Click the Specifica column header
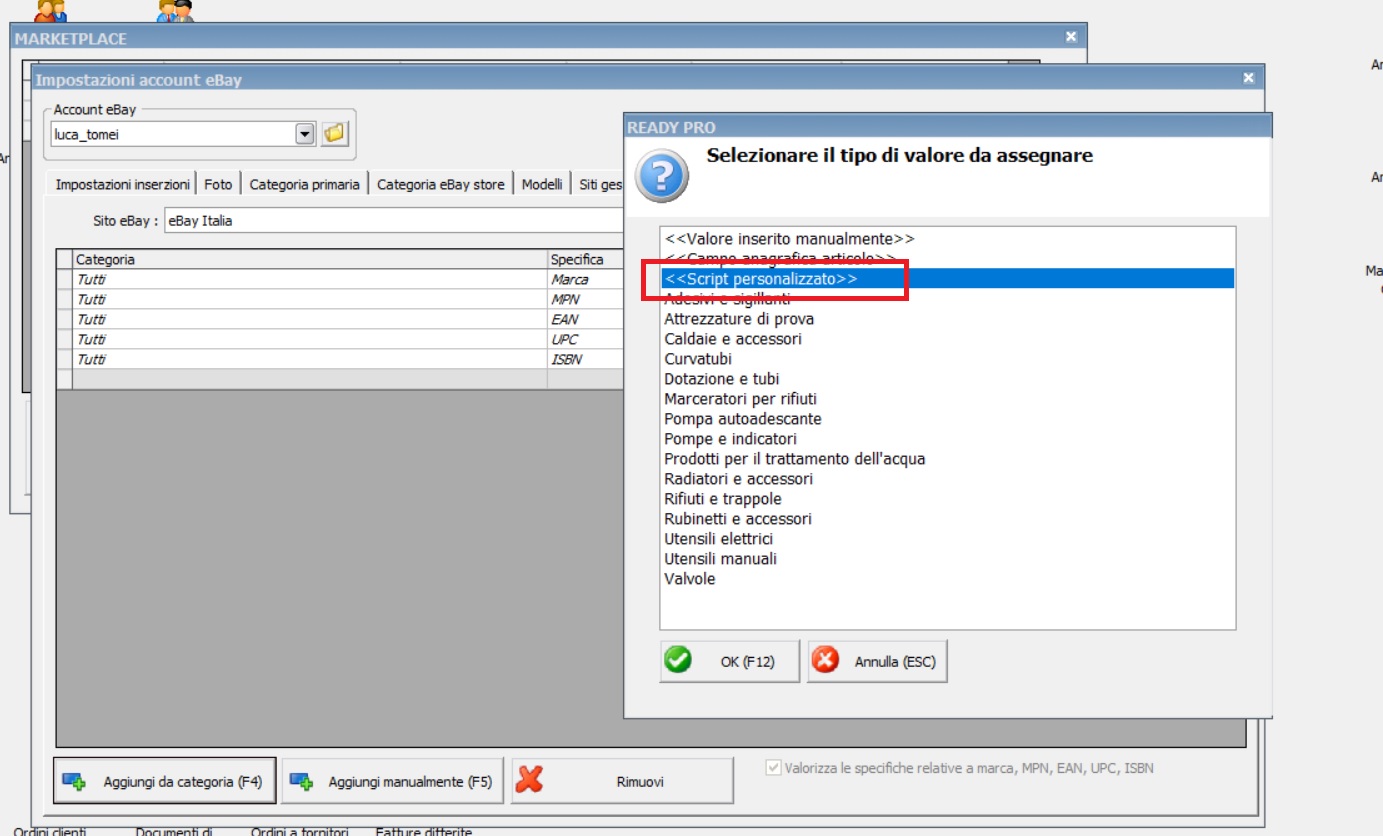The height and width of the screenshot is (836, 1383). pos(586,260)
